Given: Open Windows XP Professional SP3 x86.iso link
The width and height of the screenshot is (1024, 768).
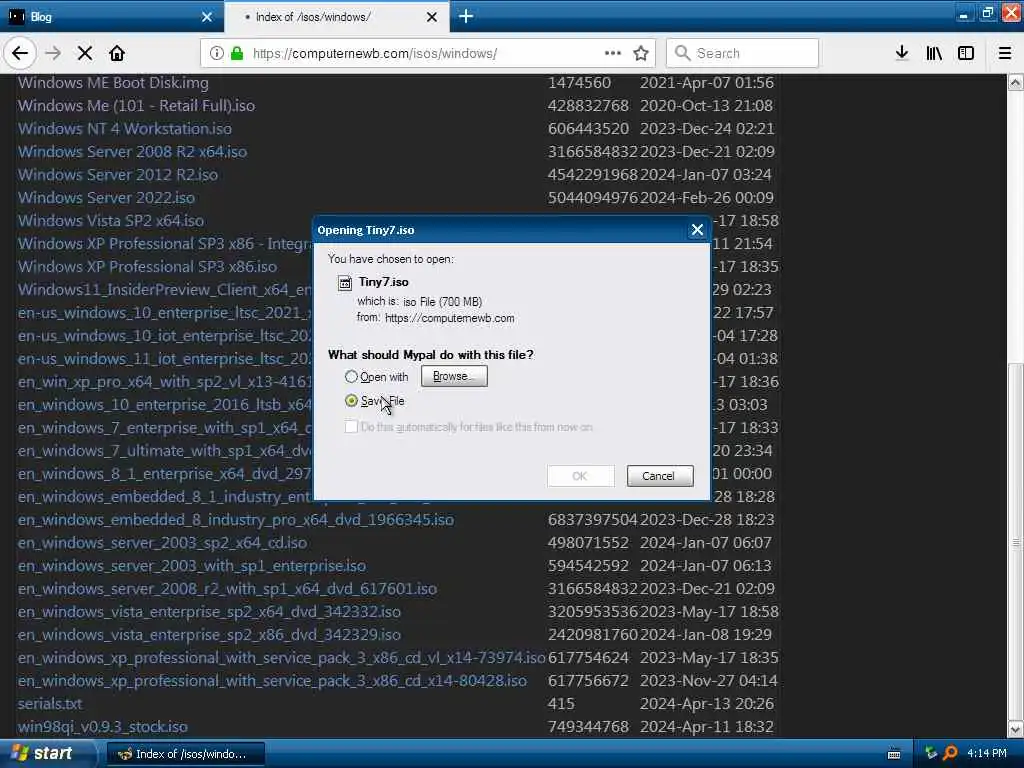Looking at the screenshot, I should (148, 266).
